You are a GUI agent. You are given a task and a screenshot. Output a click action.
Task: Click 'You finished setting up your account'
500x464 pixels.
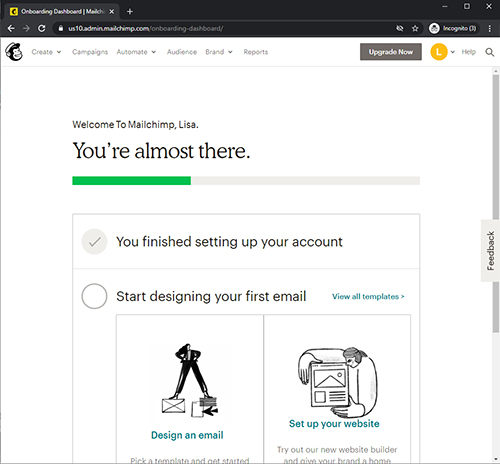coord(229,242)
